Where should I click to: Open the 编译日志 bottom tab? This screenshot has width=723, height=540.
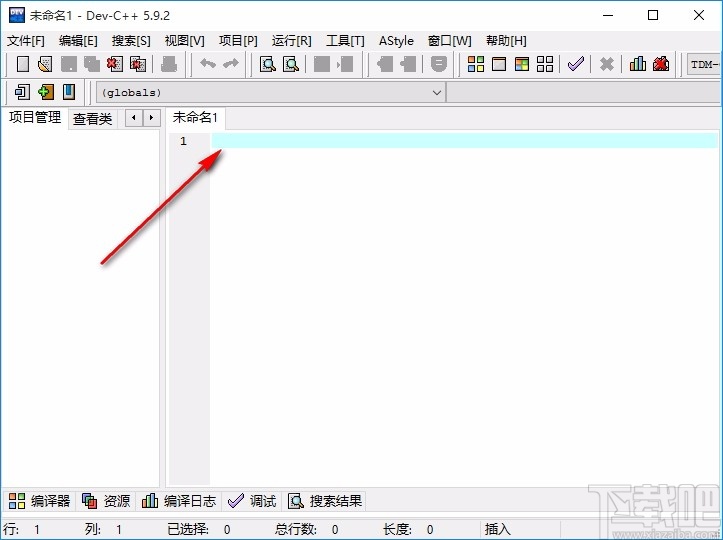(x=178, y=501)
